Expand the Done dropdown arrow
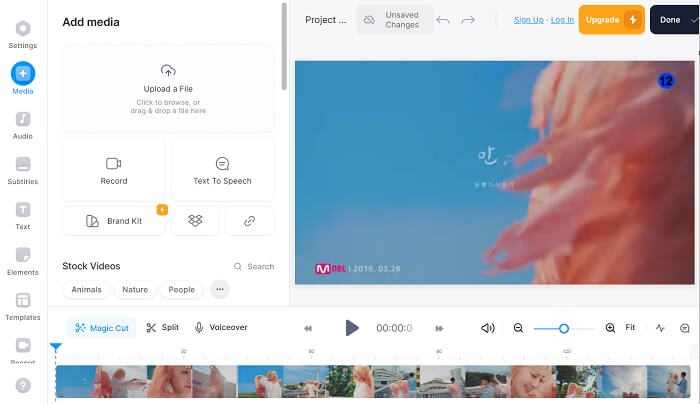 click(x=694, y=20)
